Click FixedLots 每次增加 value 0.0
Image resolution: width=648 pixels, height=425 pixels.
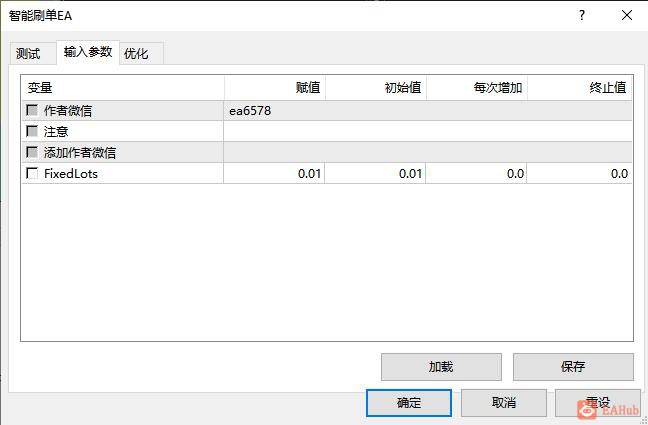pyautogui.click(x=476, y=173)
